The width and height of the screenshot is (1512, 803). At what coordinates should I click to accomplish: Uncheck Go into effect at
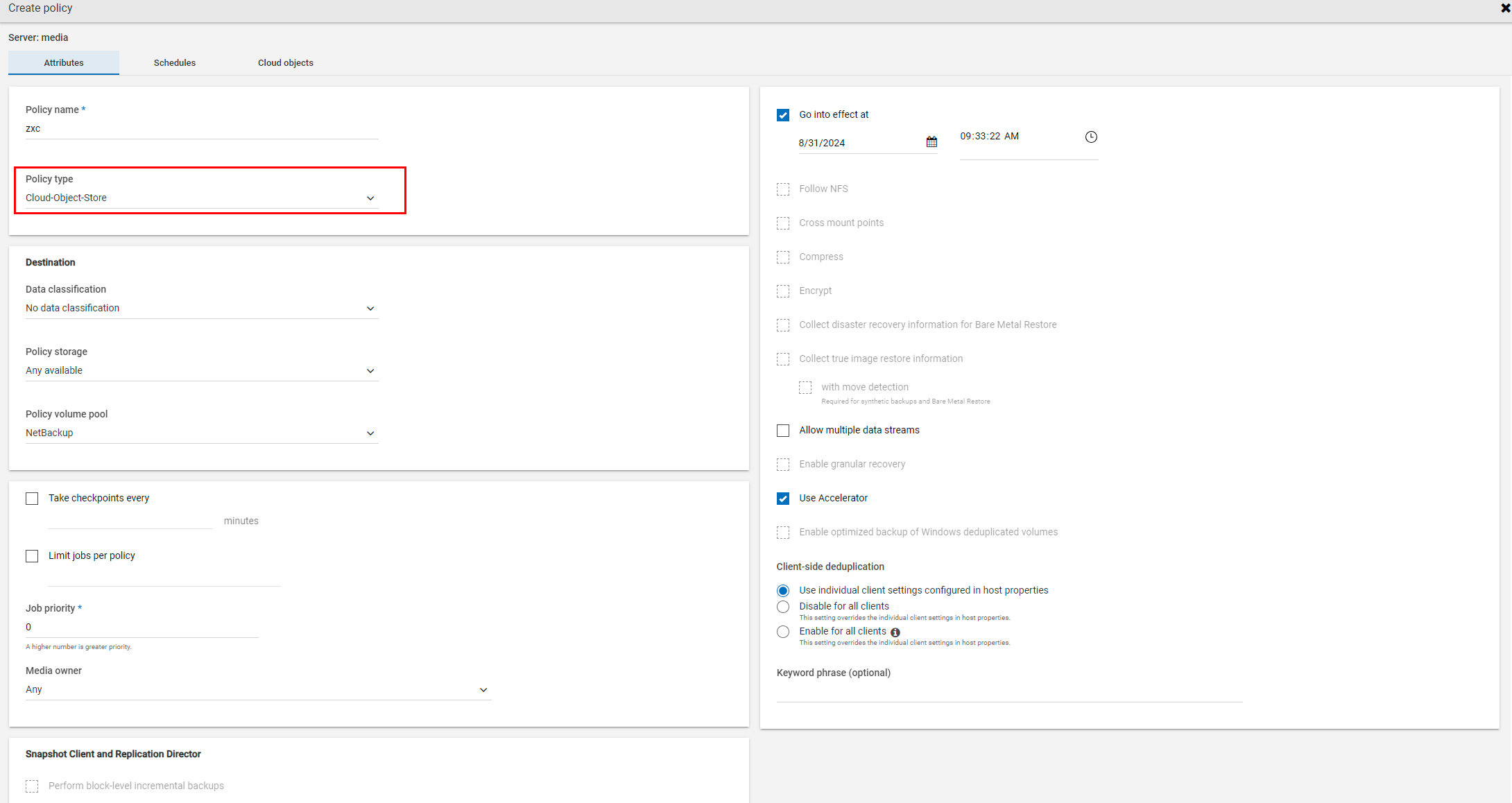[x=783, y=115]
